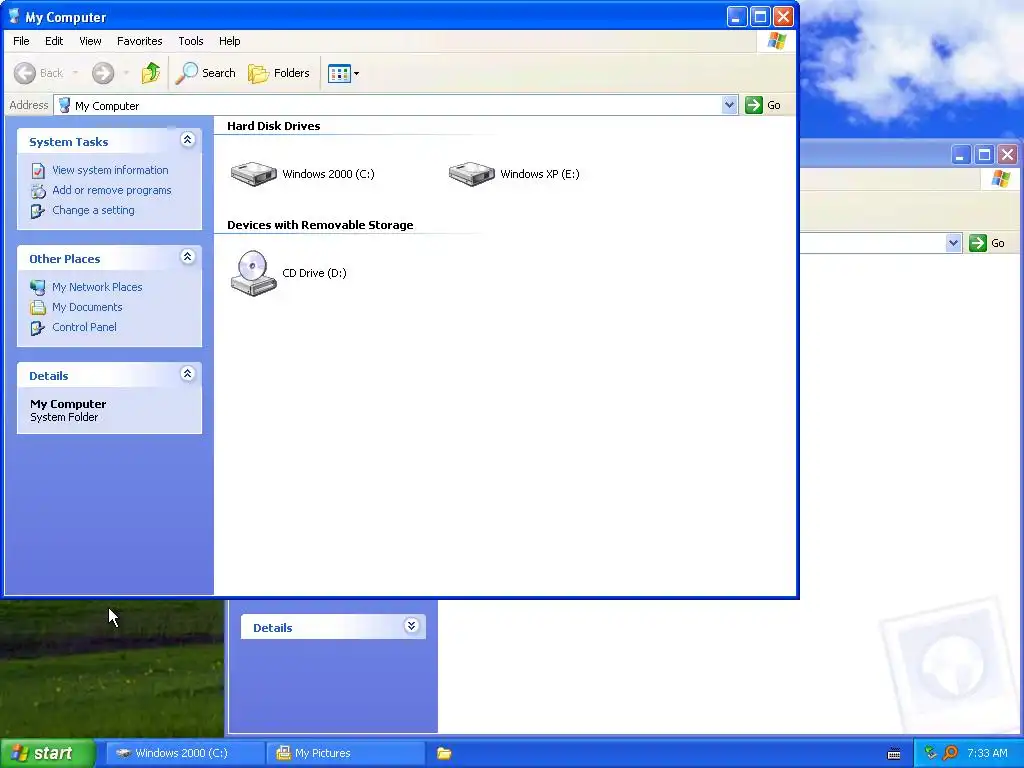Open address dropdown in background window
Image resolution: width=1024 pixels, height=768 pixels.
coord(953,243)
